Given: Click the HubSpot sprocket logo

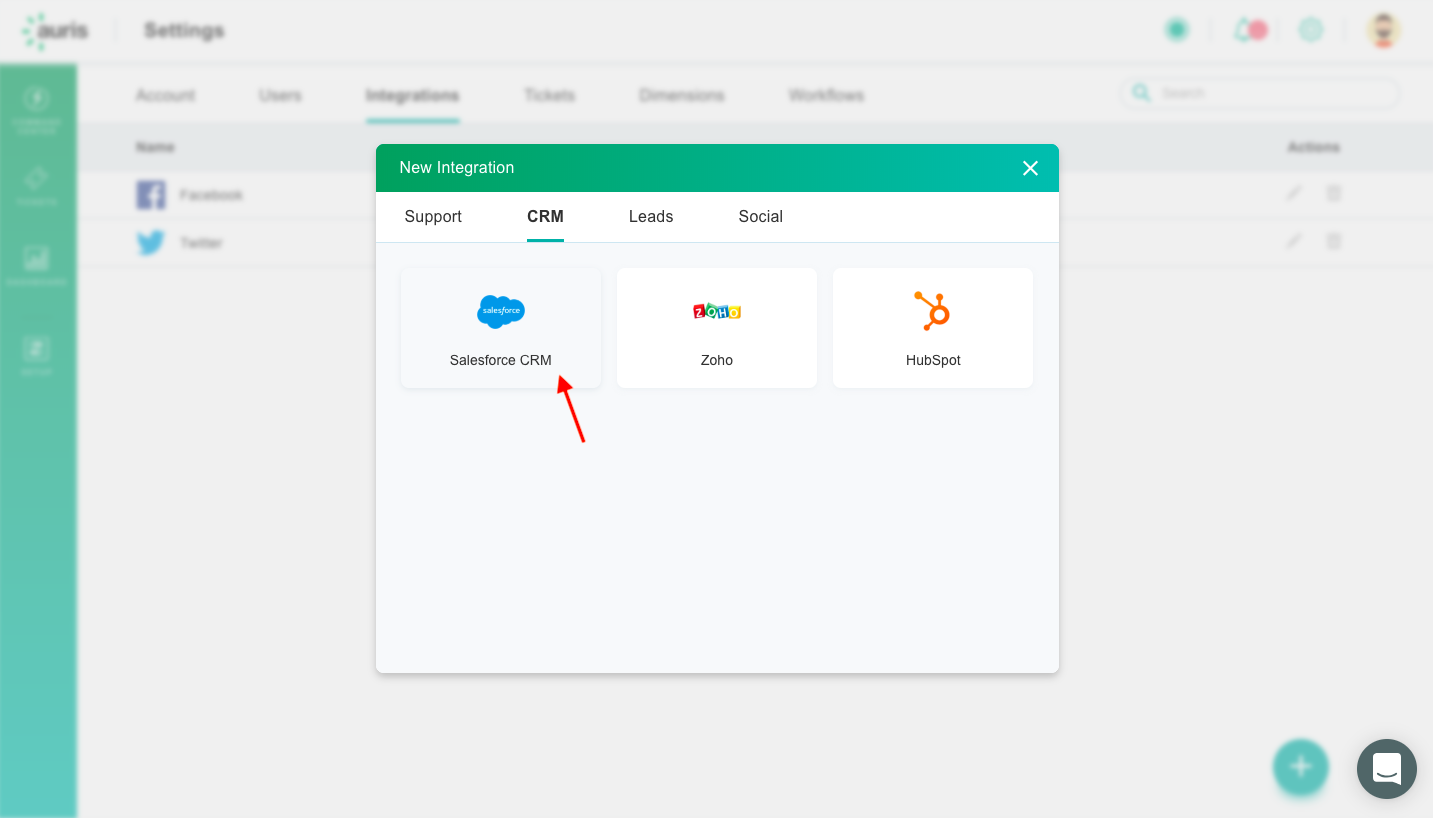Looking at the screenshot, I should [x=933, y=311].
